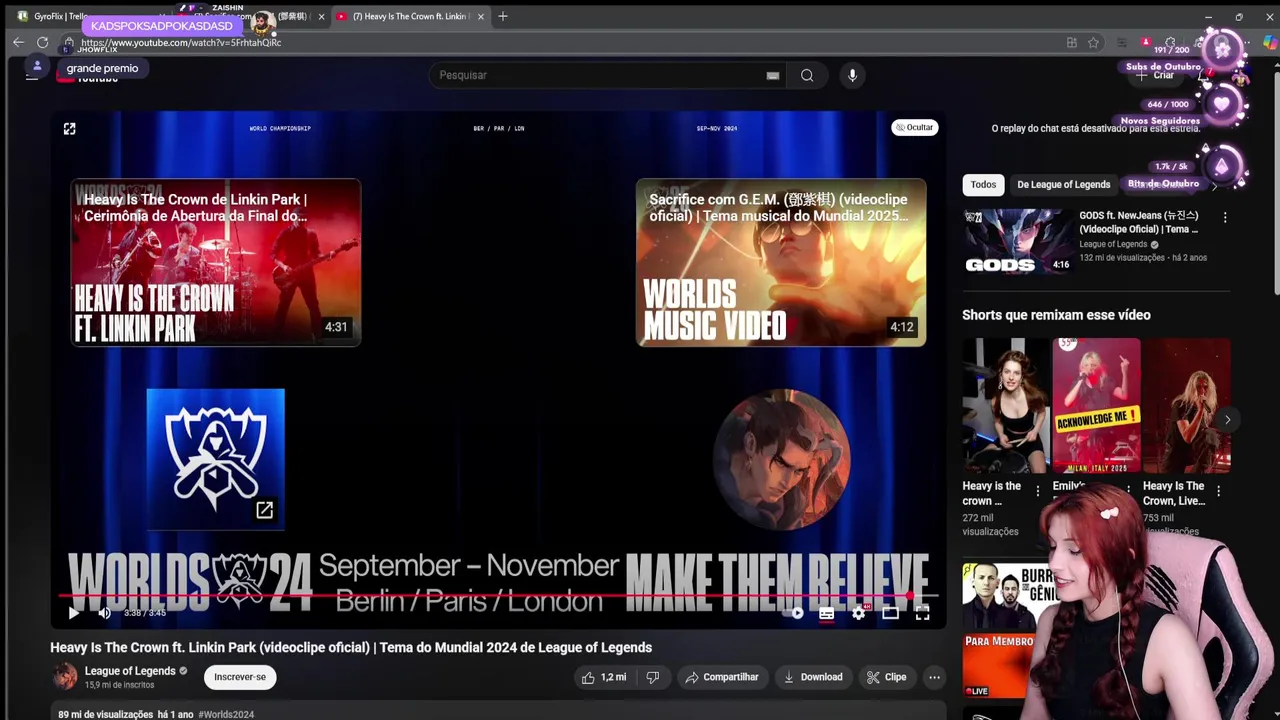Open options for 'Heavy is the crown...' short
1280x720 pixels.
pyautogui.click(x=1037, y=491)
